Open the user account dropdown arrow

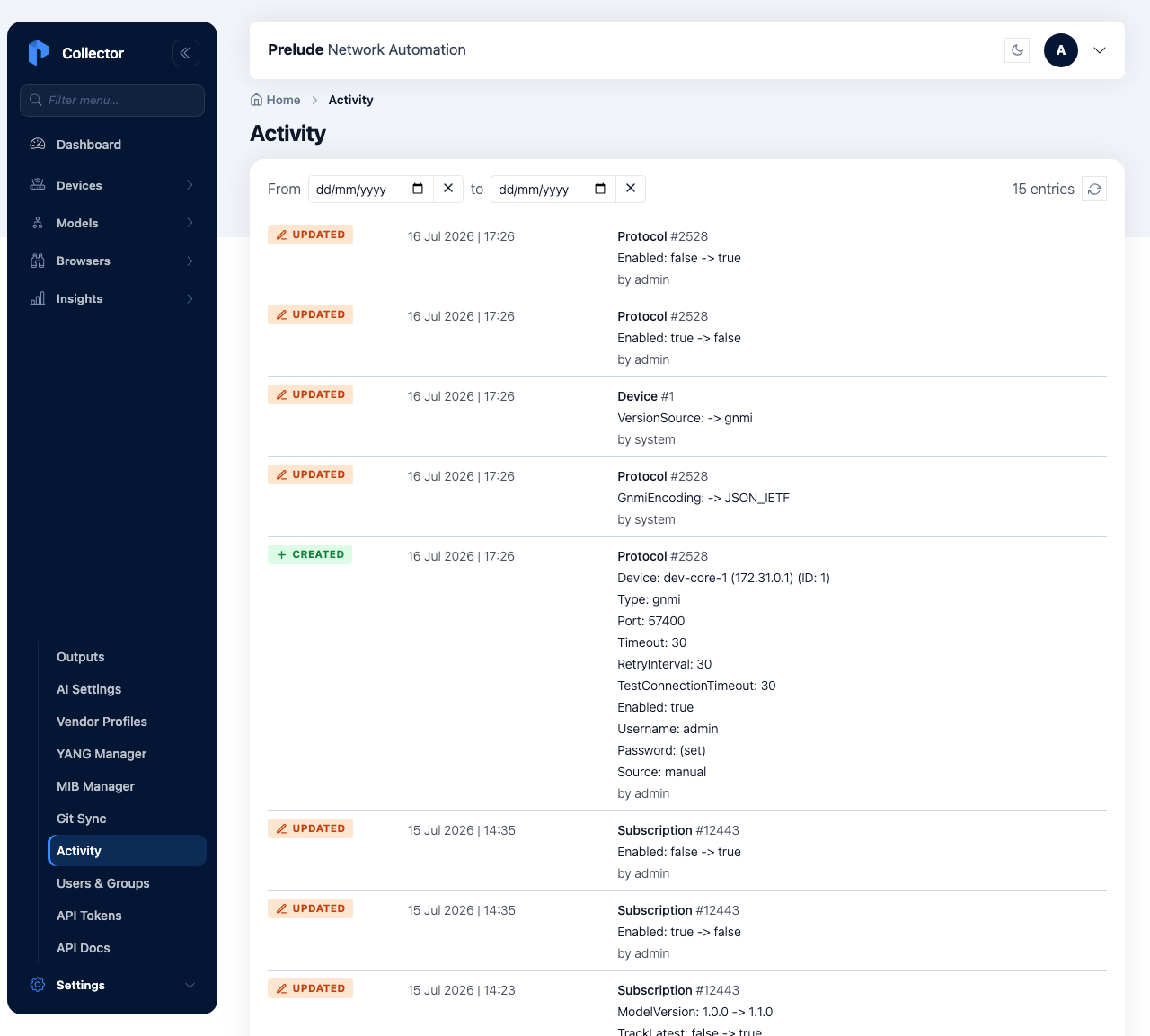[1100, 50]
